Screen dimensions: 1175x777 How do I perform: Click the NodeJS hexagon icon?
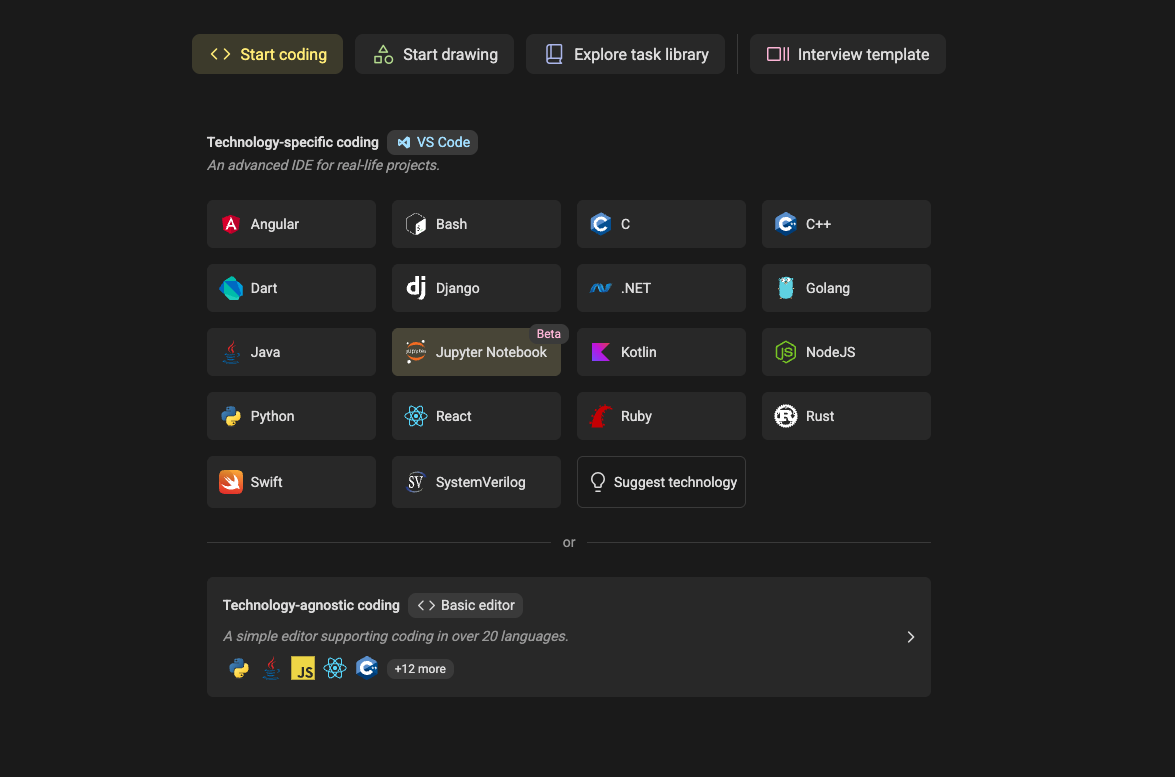click(x=786, y=352)
